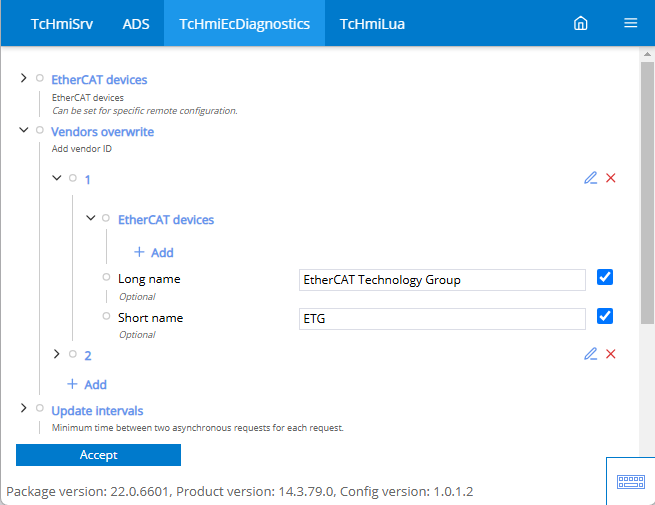Click circle marker beside Update intervals
Viewport: 655px width, 505px height.
[40, 408]
